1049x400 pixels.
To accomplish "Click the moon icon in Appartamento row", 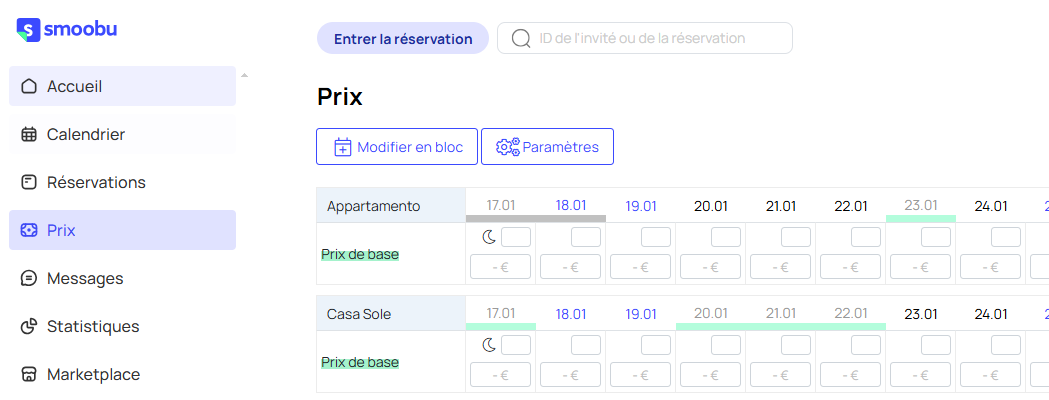I will 489,237.
